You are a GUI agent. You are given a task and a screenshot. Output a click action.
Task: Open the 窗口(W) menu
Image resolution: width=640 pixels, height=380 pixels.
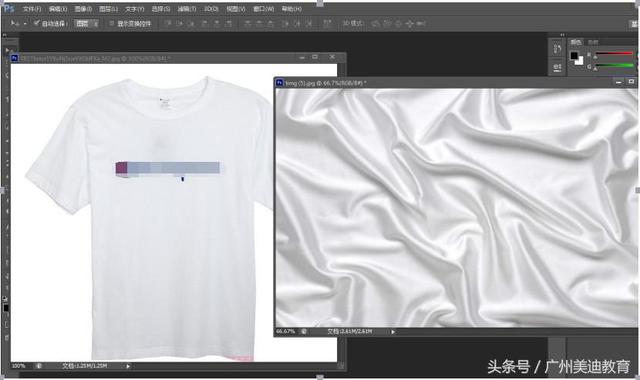tap(263, 9)
